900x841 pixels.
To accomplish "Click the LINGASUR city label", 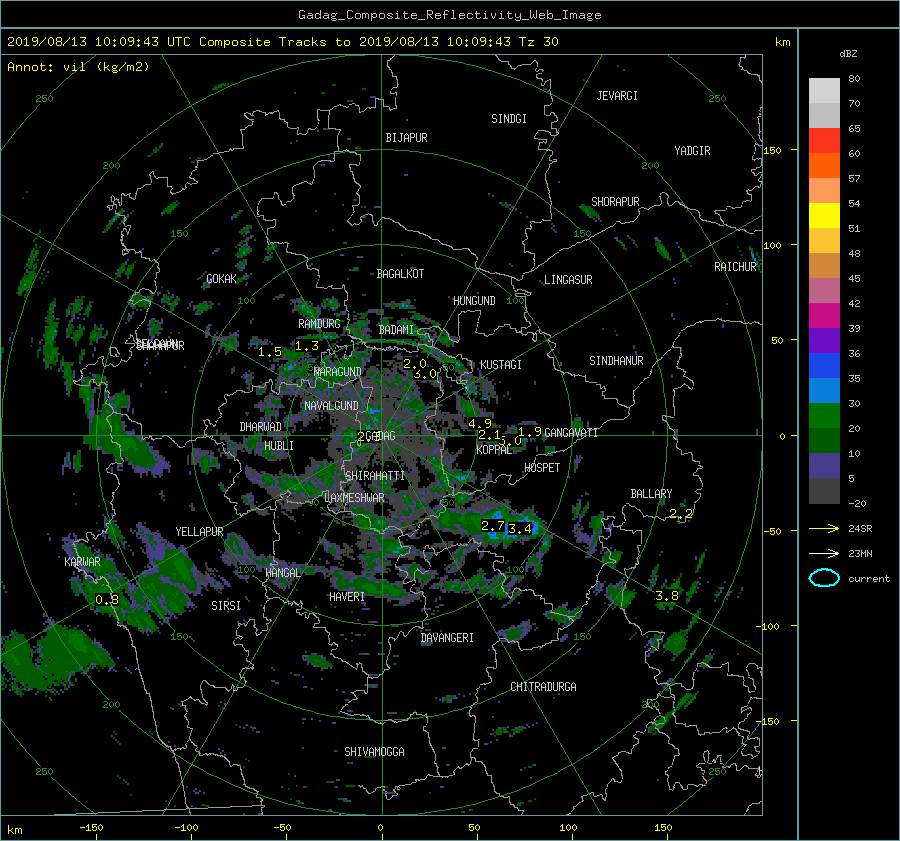I will (568, 280).
